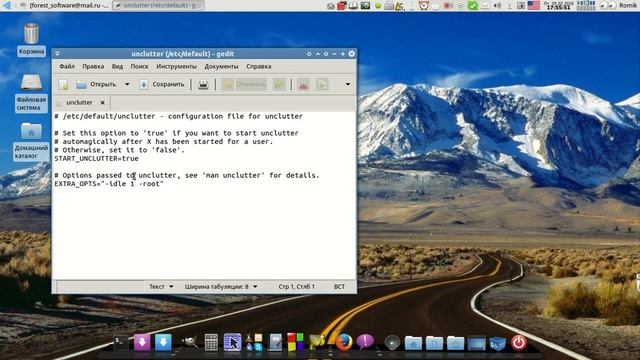The width and height of the screenshot is (640, 360).
Task: Open the Инструменты menu
Action: [176, 66]
